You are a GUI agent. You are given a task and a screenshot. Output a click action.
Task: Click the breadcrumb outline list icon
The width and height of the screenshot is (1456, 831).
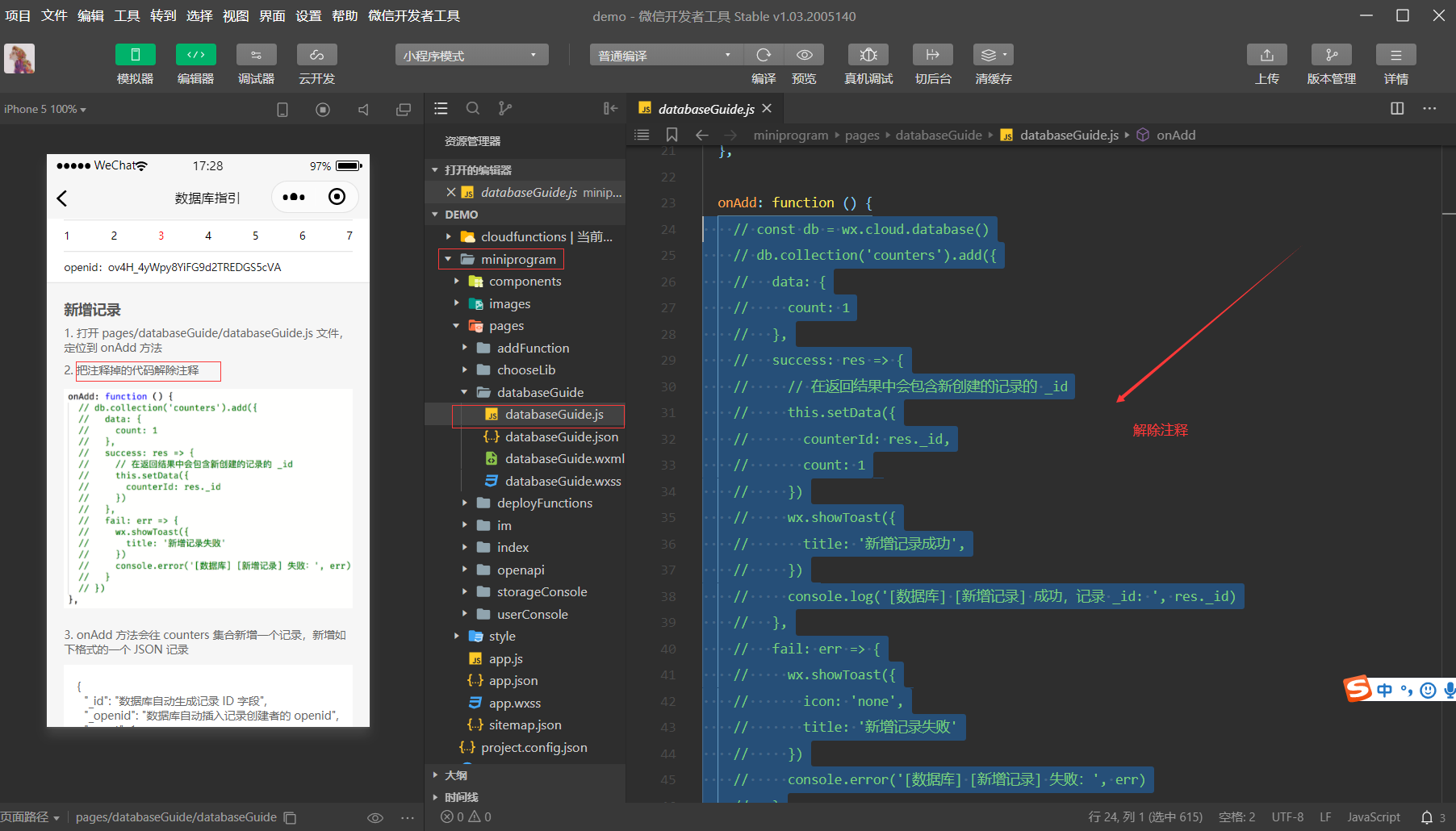pos(642,135)
